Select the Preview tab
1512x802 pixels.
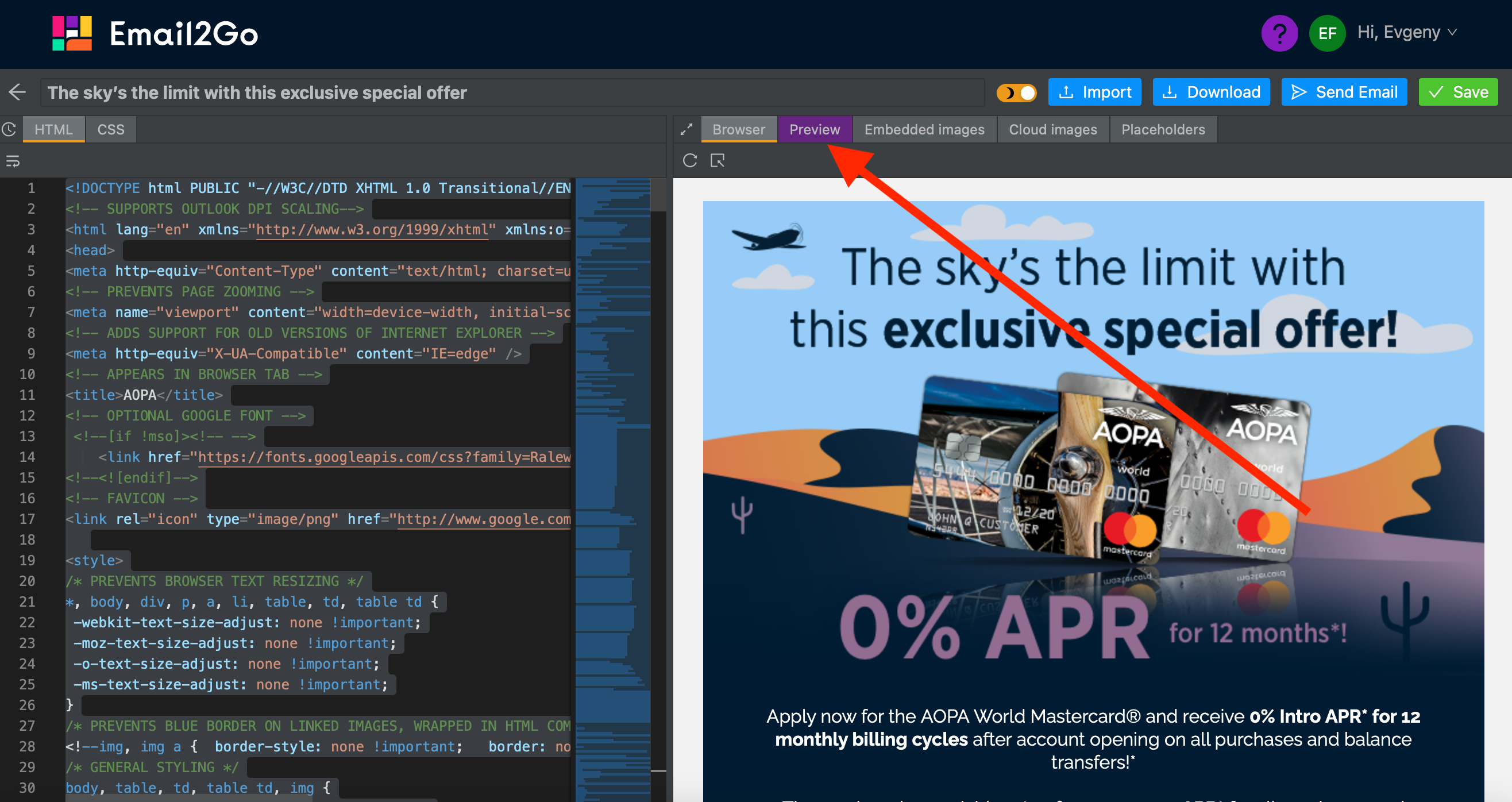click(x=814, y=129)
